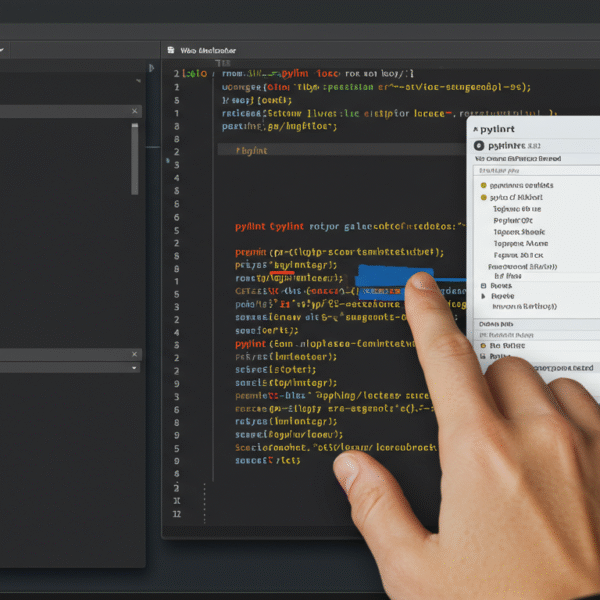Close the lower left panel with its X
This screenshot has width=600, height=600.
136,354
